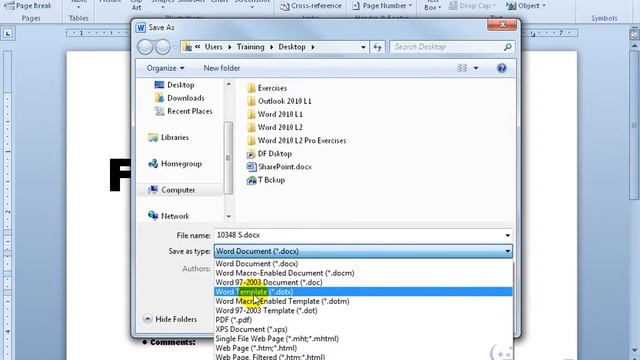Click the refresh button beside address bar

[377, 47]
